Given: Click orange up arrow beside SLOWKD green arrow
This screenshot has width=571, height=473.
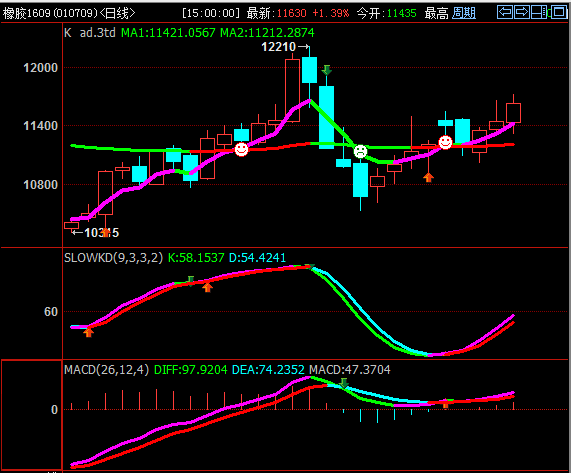Looking at the screenshot, I should coord(207,288).
